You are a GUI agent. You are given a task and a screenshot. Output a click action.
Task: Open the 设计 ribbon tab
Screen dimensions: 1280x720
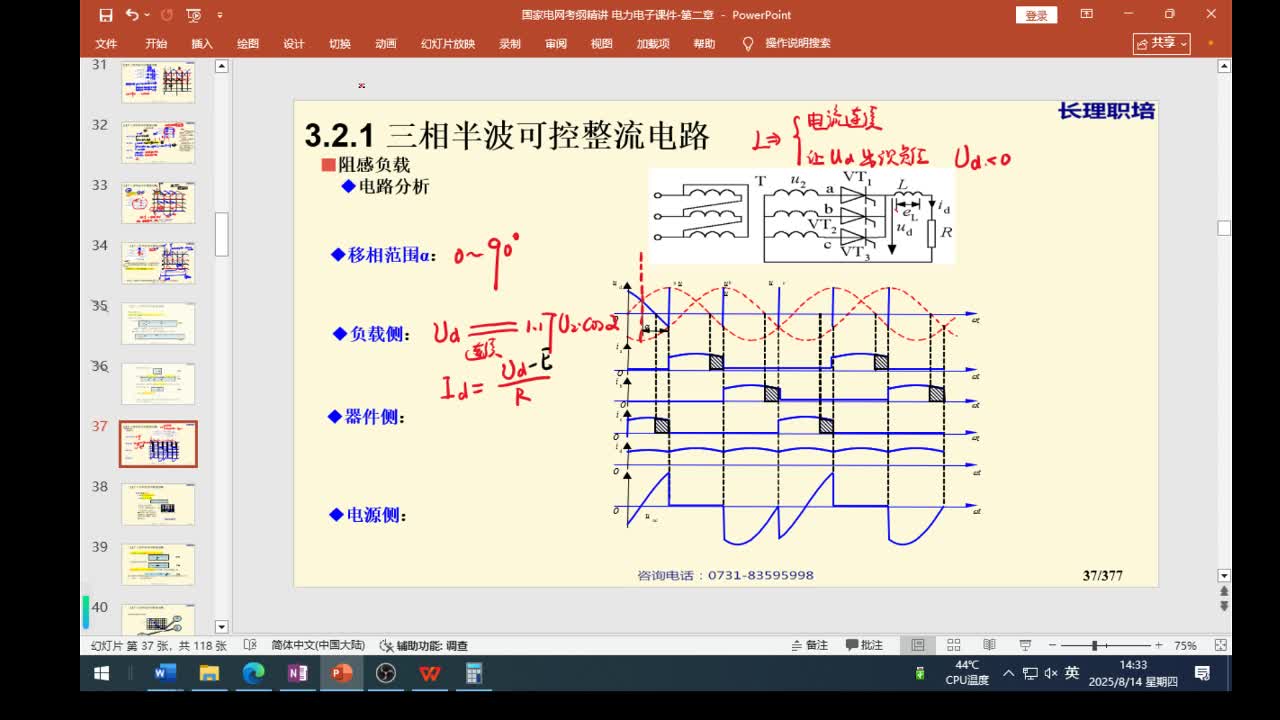click(294, 44)
